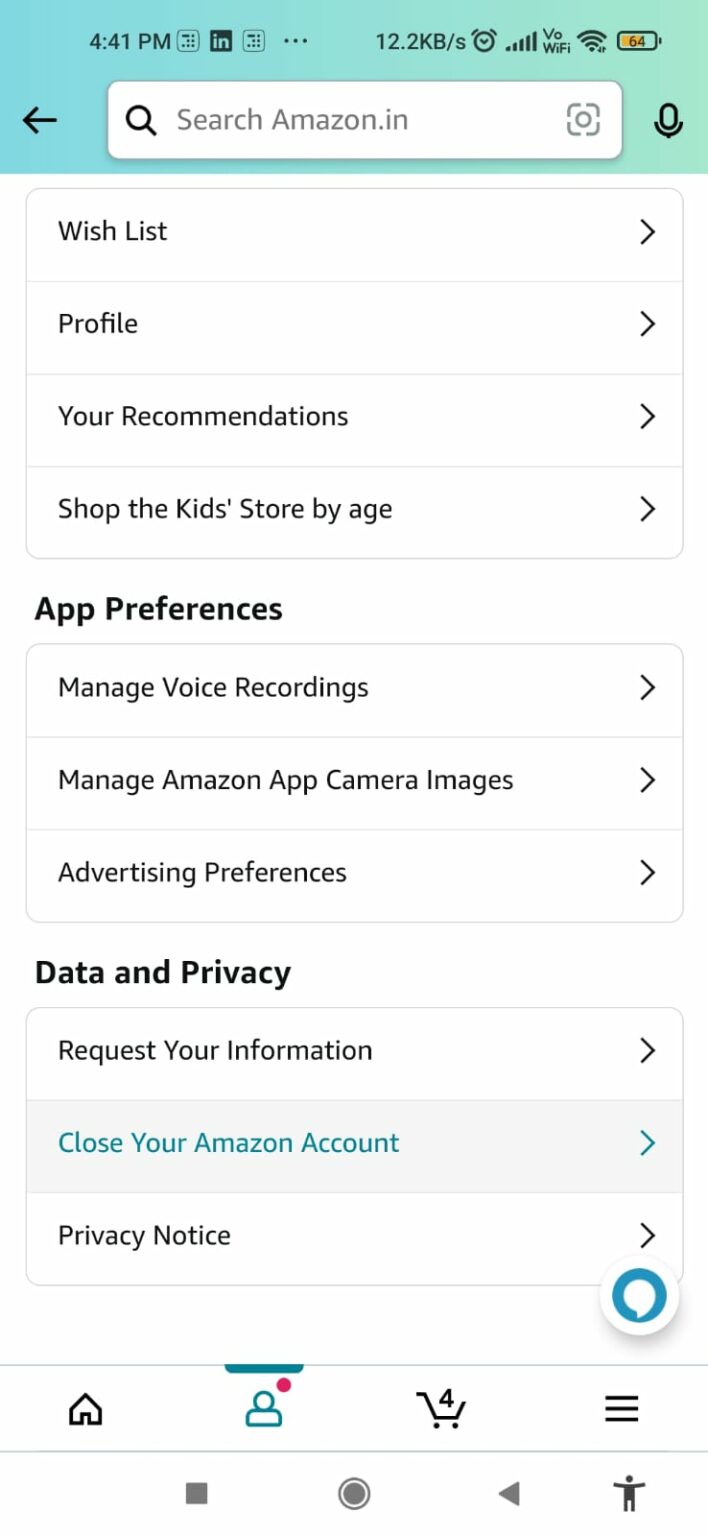Expand Advertising Preferences with the chevron
Image resolution: width=708 pixels, height=1536 pixels.
point(647,872)
